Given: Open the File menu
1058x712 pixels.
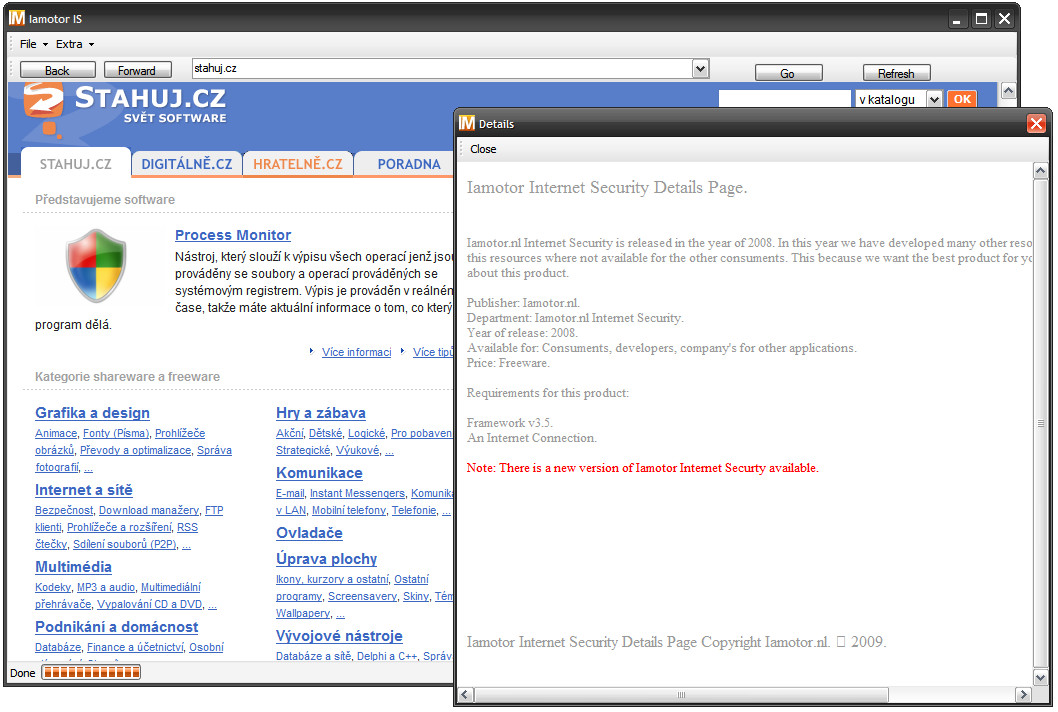Looking at the screenshot, I should (x=34, y=44).
